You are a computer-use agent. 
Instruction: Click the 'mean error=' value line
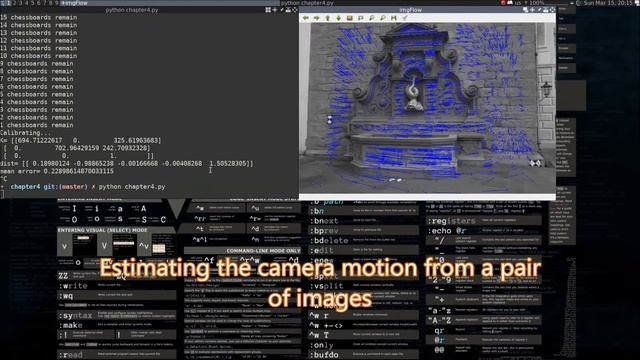point(57,171)
